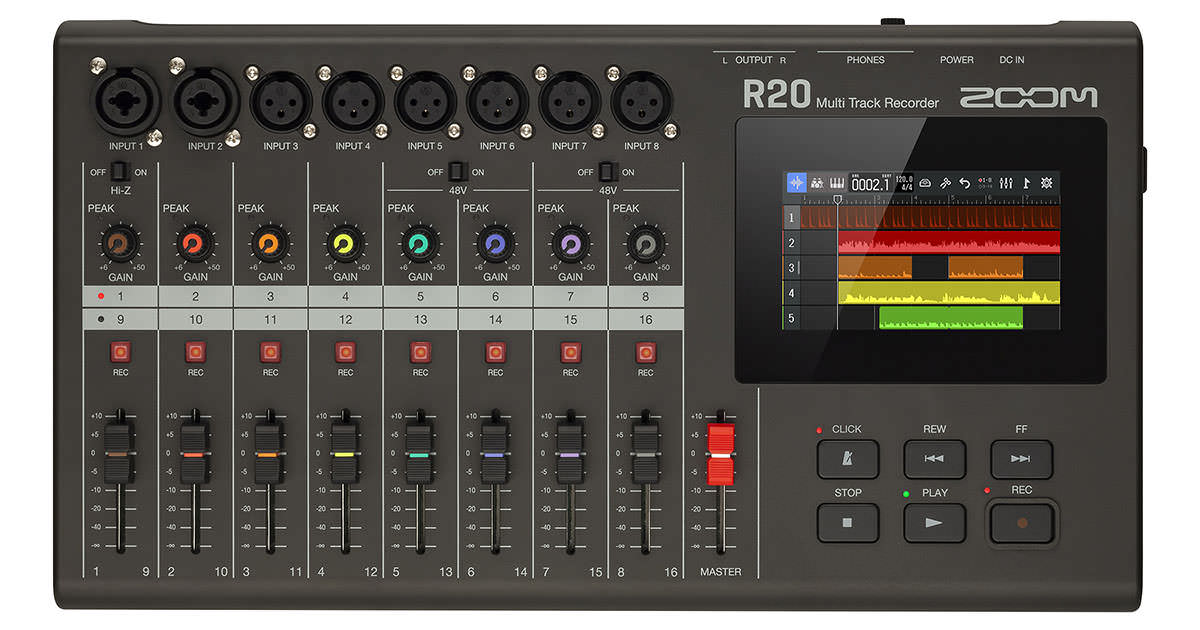Select track 4 header on the touchscreen
The height and width of the screenshot is (630, 1200).
(x=791, y=293)
